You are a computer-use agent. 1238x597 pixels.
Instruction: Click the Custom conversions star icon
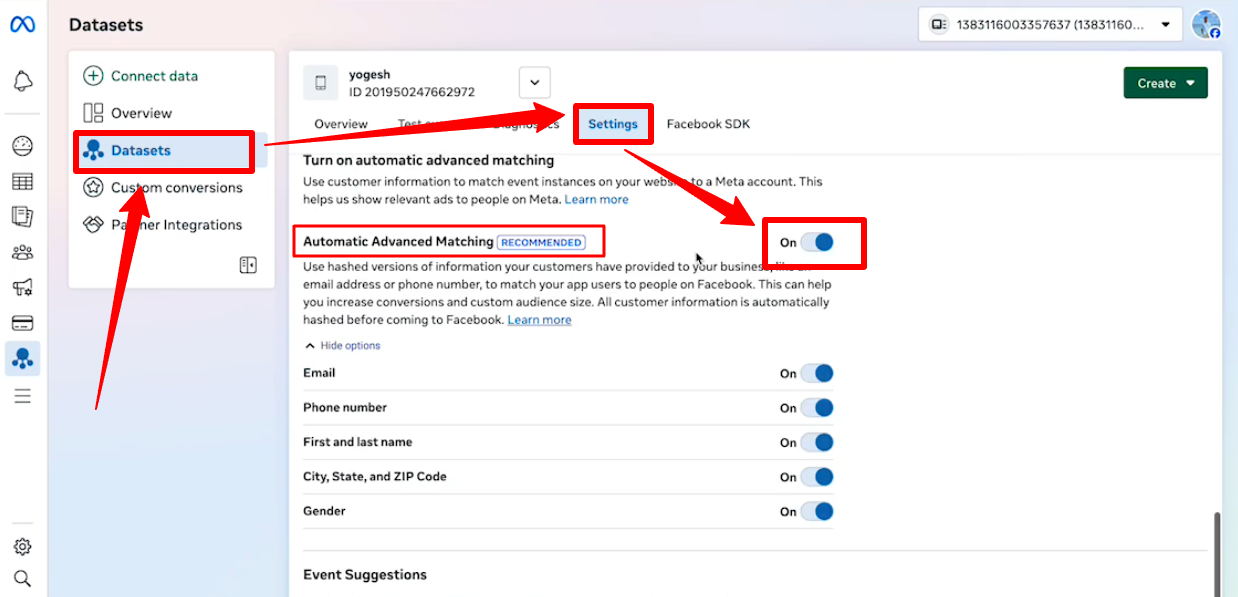[93, 187]
